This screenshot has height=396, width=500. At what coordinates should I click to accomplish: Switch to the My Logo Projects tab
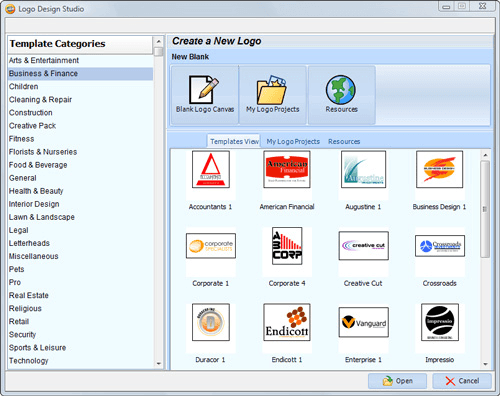point(293,142)
